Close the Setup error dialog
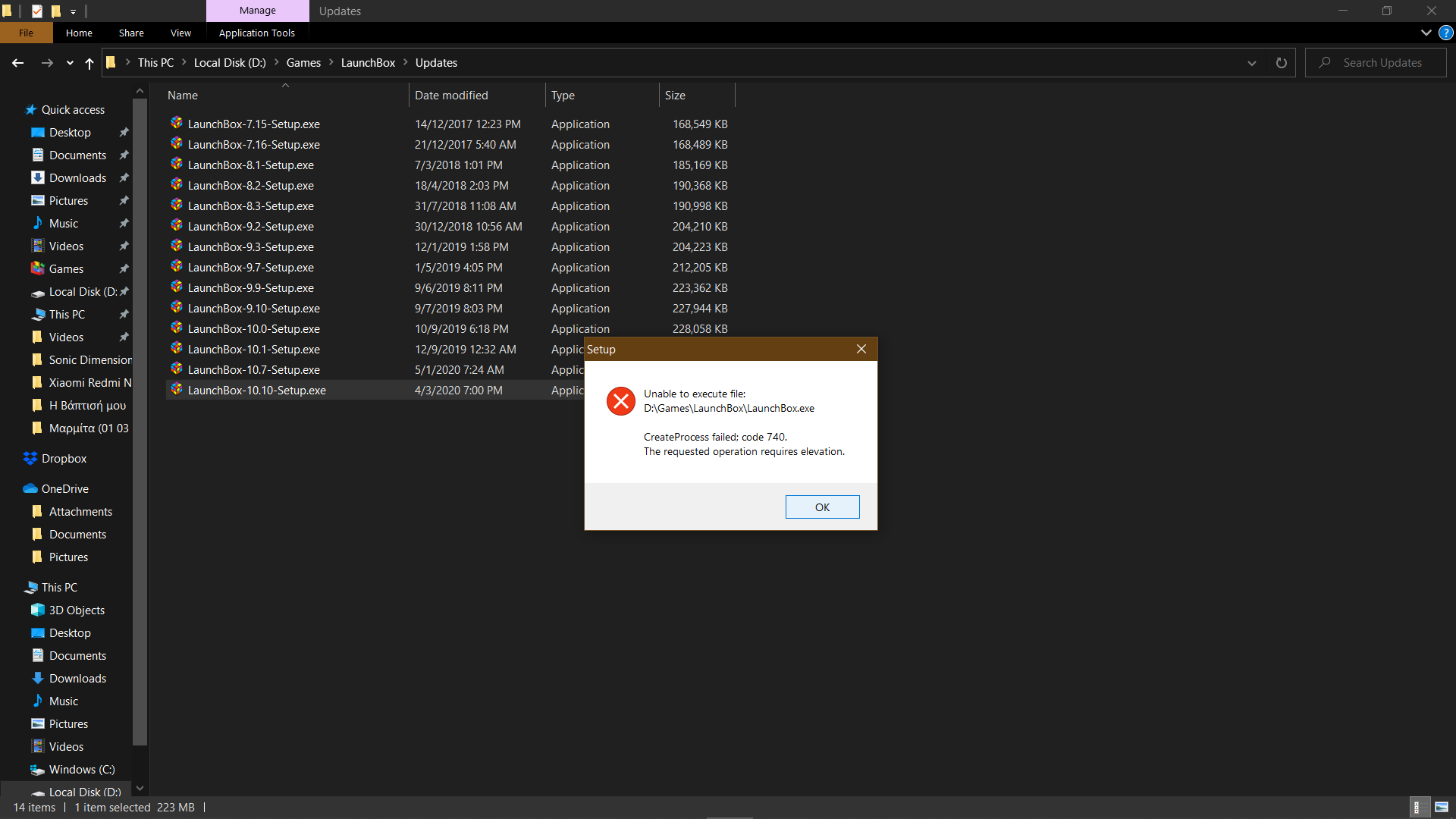This screenshot has width=1456, height=819. 861,349
